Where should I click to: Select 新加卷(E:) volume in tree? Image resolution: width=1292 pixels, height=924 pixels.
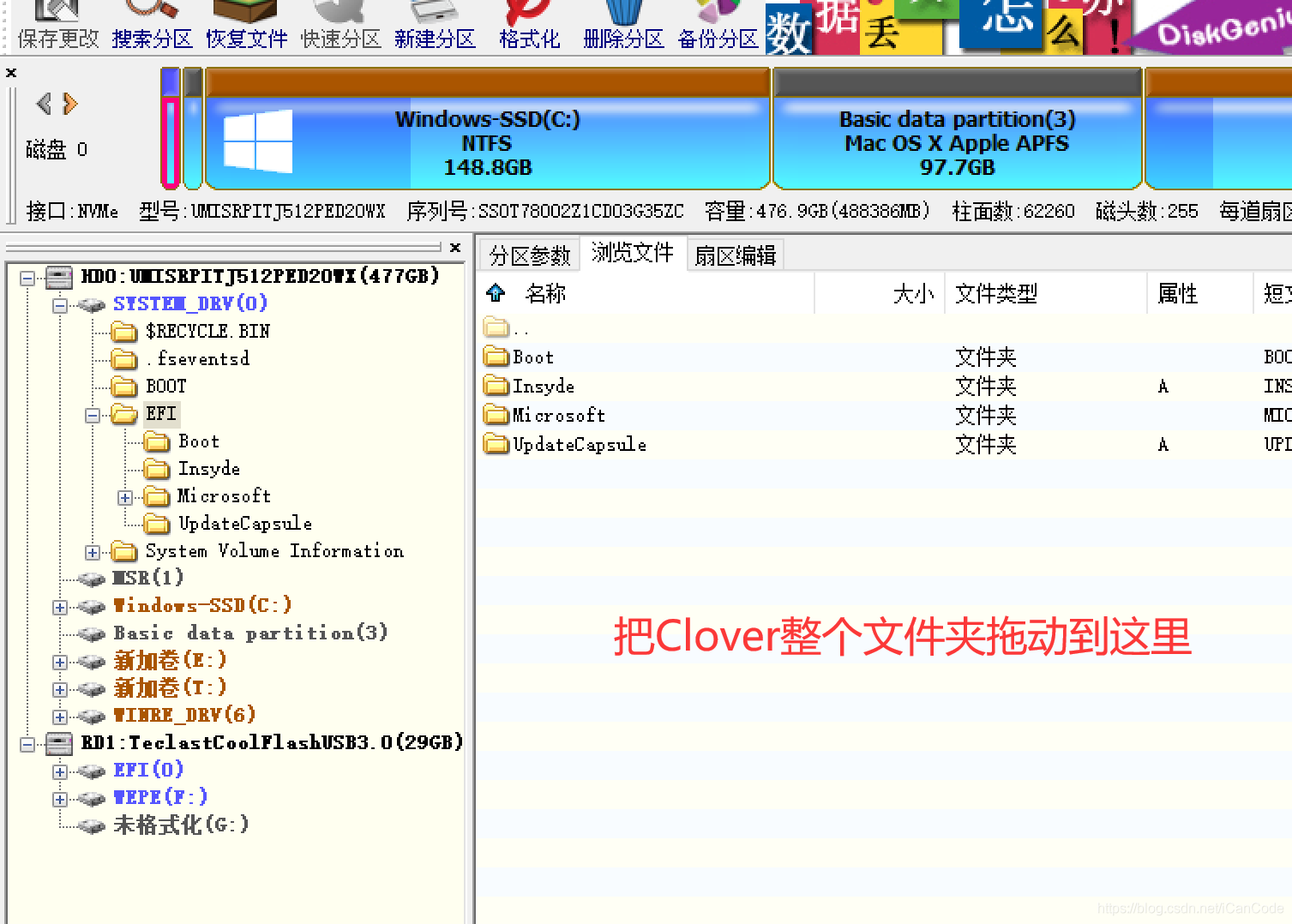pos(170,660)
